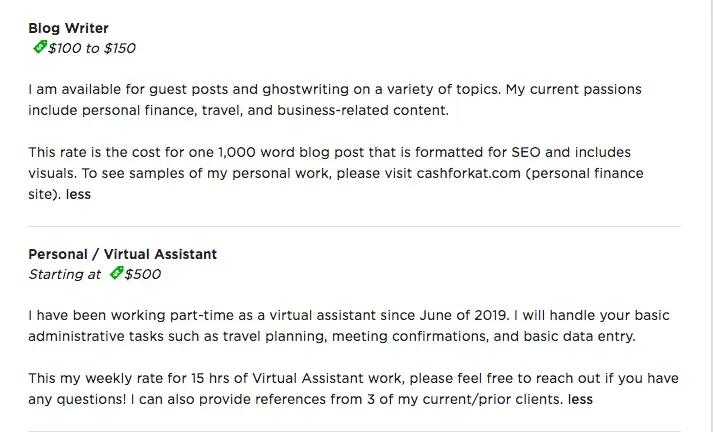Screen dimensions: 713x432
Task: Click the vertical scrollbar on the right edge
Action: 709,216
